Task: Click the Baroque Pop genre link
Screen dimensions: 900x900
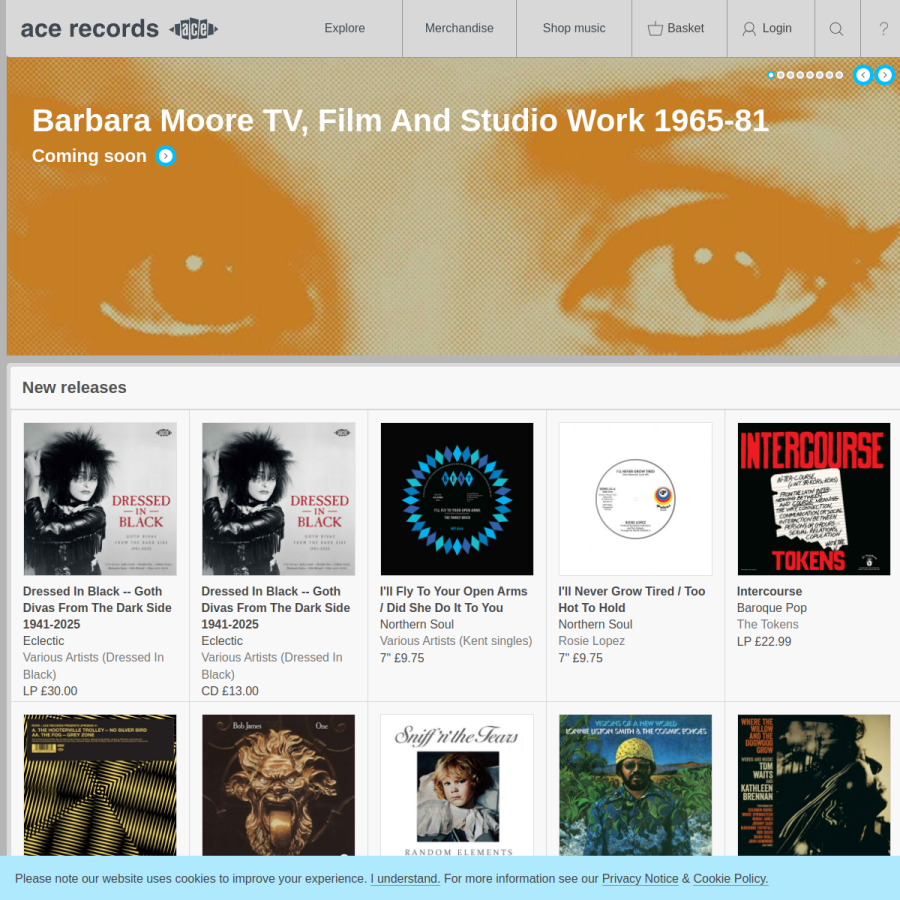Action: 771,607
